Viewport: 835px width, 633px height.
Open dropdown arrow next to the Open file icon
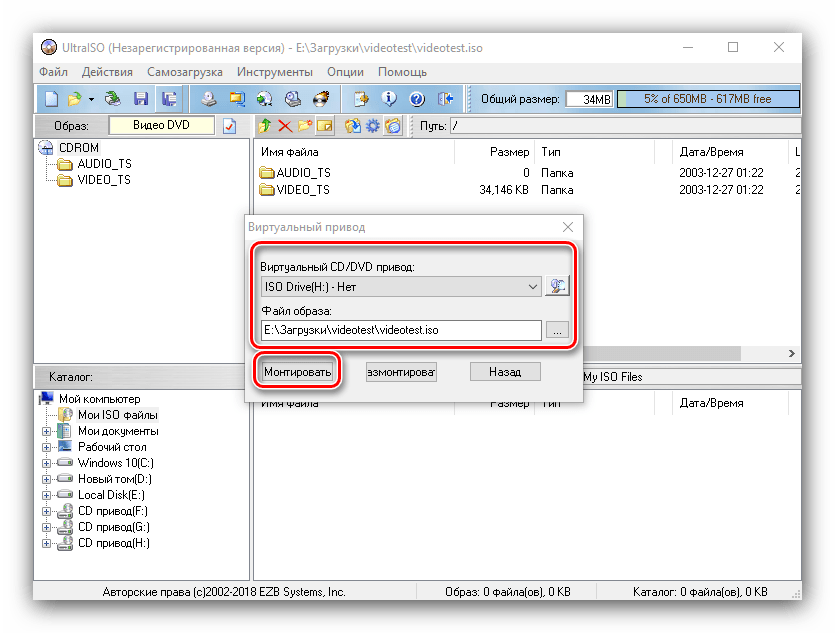click(91, 99)
